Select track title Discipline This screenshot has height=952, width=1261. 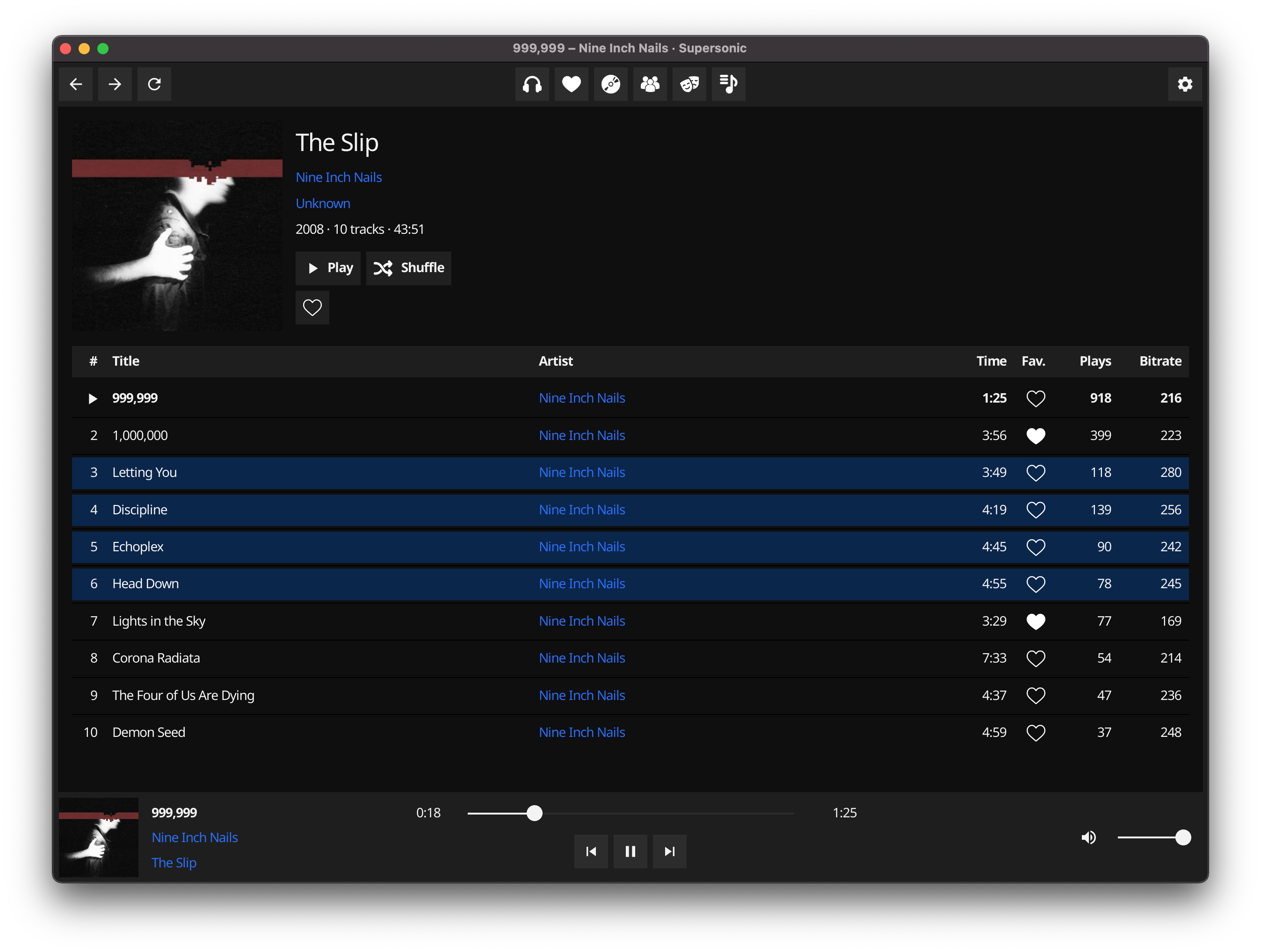140,510
